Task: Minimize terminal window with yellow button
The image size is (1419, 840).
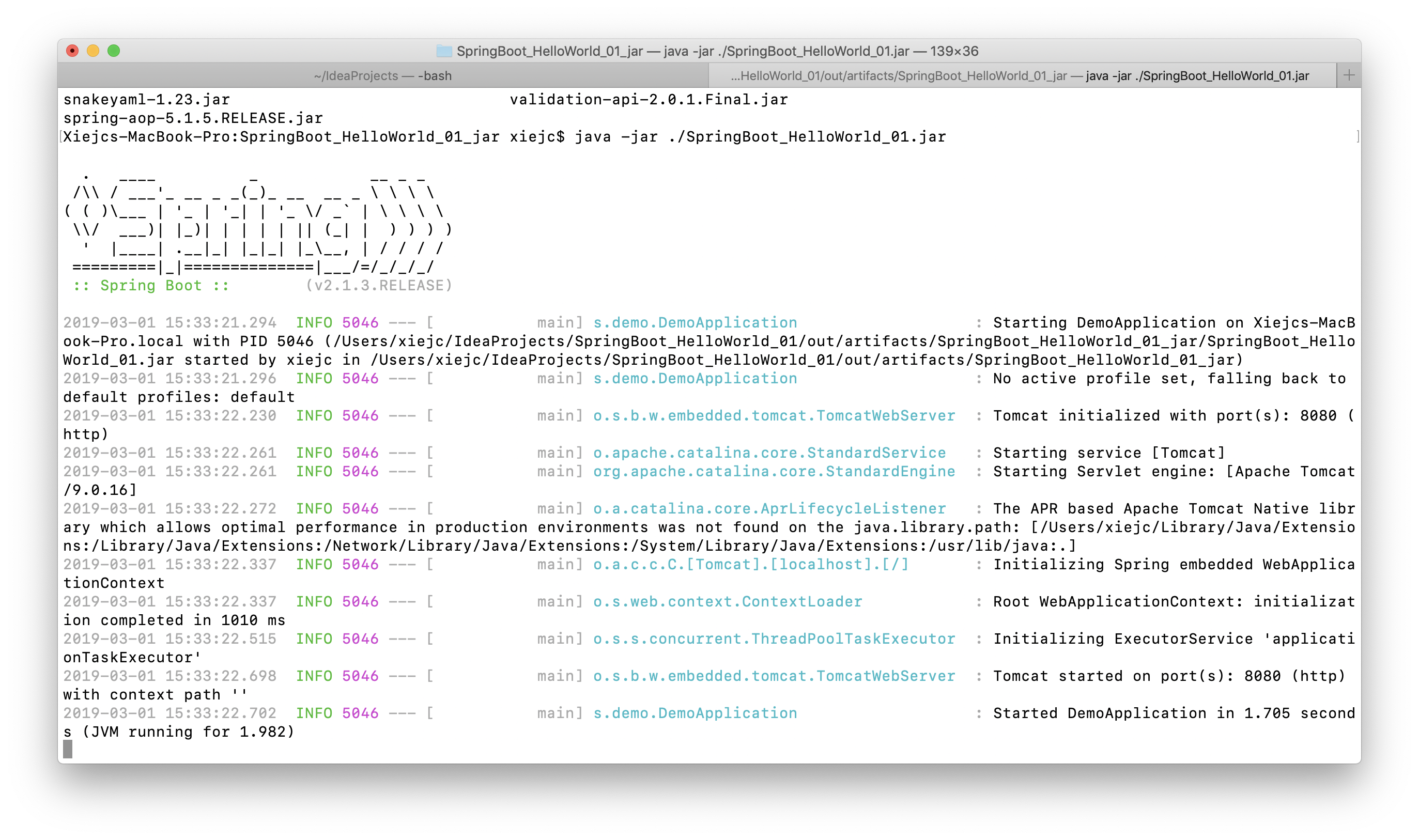Action: [94, 51]
